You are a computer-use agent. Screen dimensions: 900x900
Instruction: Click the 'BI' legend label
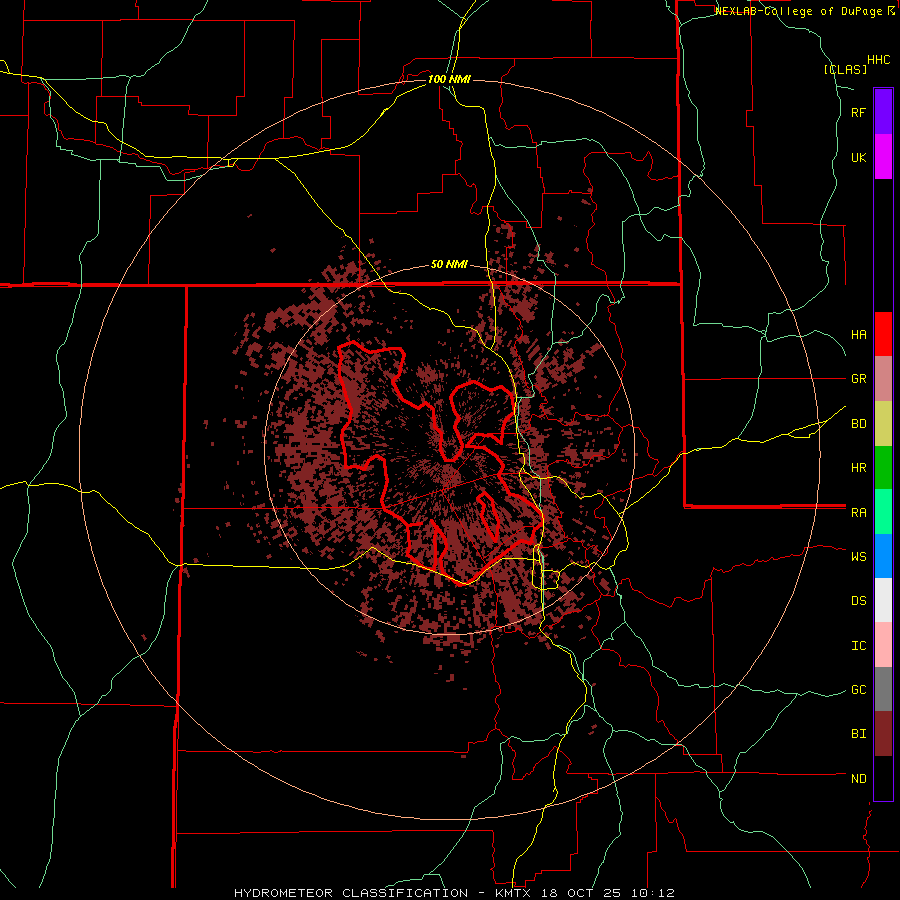pyautogui.click(x=858, y=734)
